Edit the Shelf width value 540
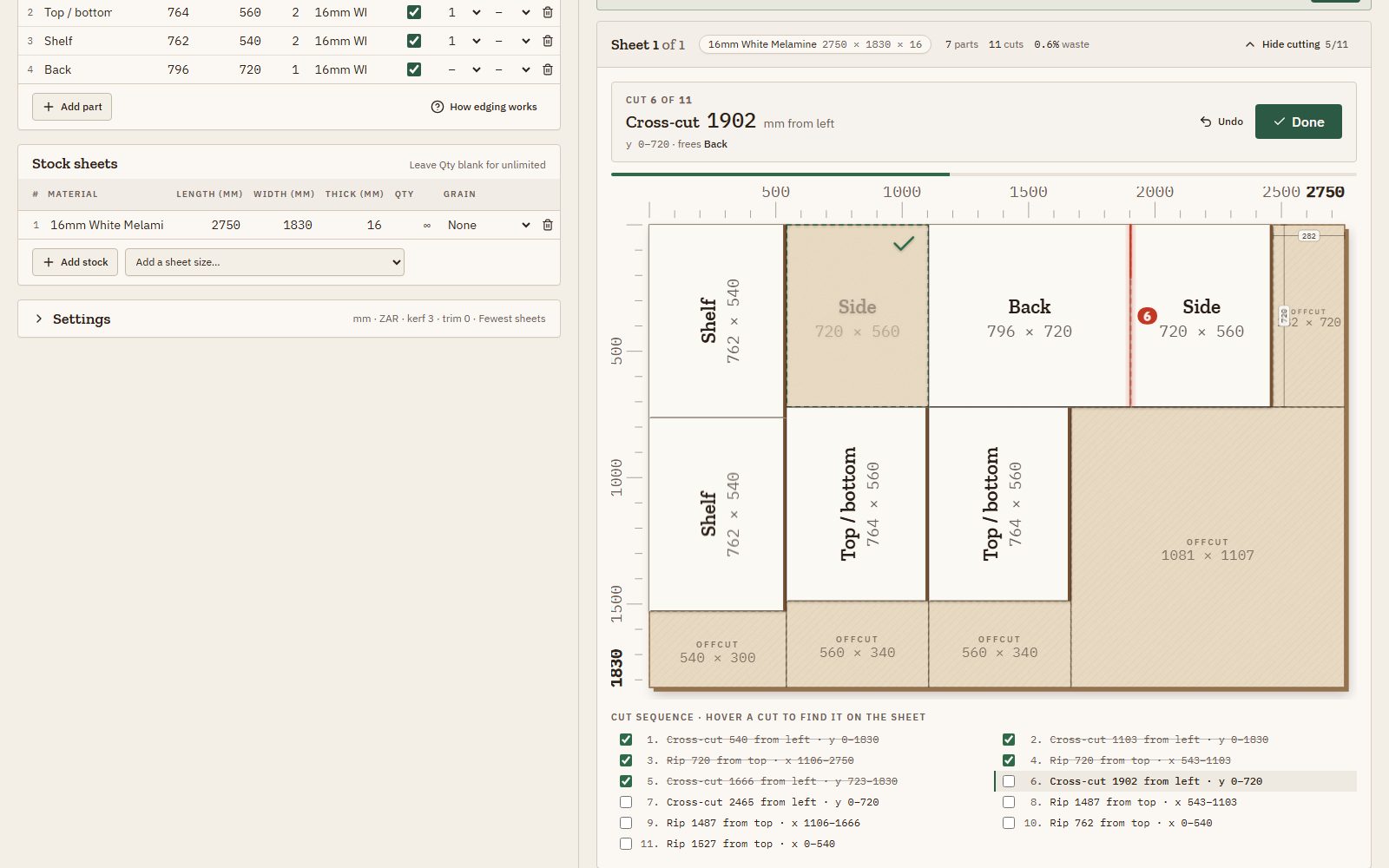The height and width of the screenshot is (868, 1389). coord(250,41)
